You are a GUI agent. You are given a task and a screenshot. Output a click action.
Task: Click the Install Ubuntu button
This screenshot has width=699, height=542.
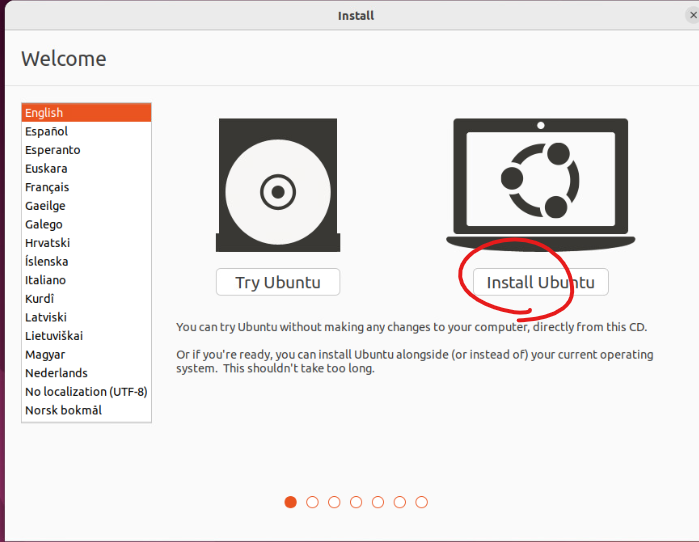click(x=540, y=282)
